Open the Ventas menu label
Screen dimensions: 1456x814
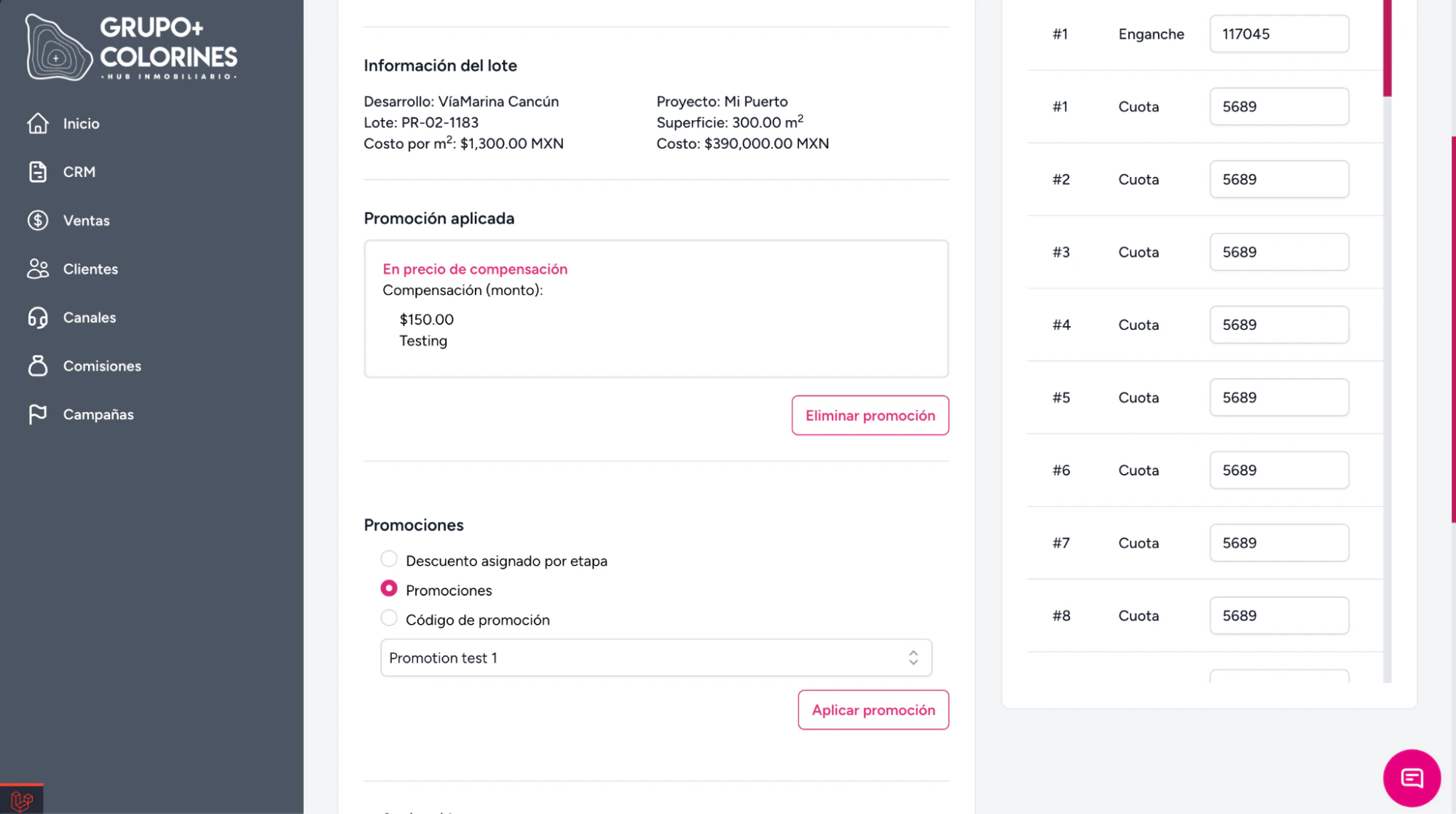86,221
